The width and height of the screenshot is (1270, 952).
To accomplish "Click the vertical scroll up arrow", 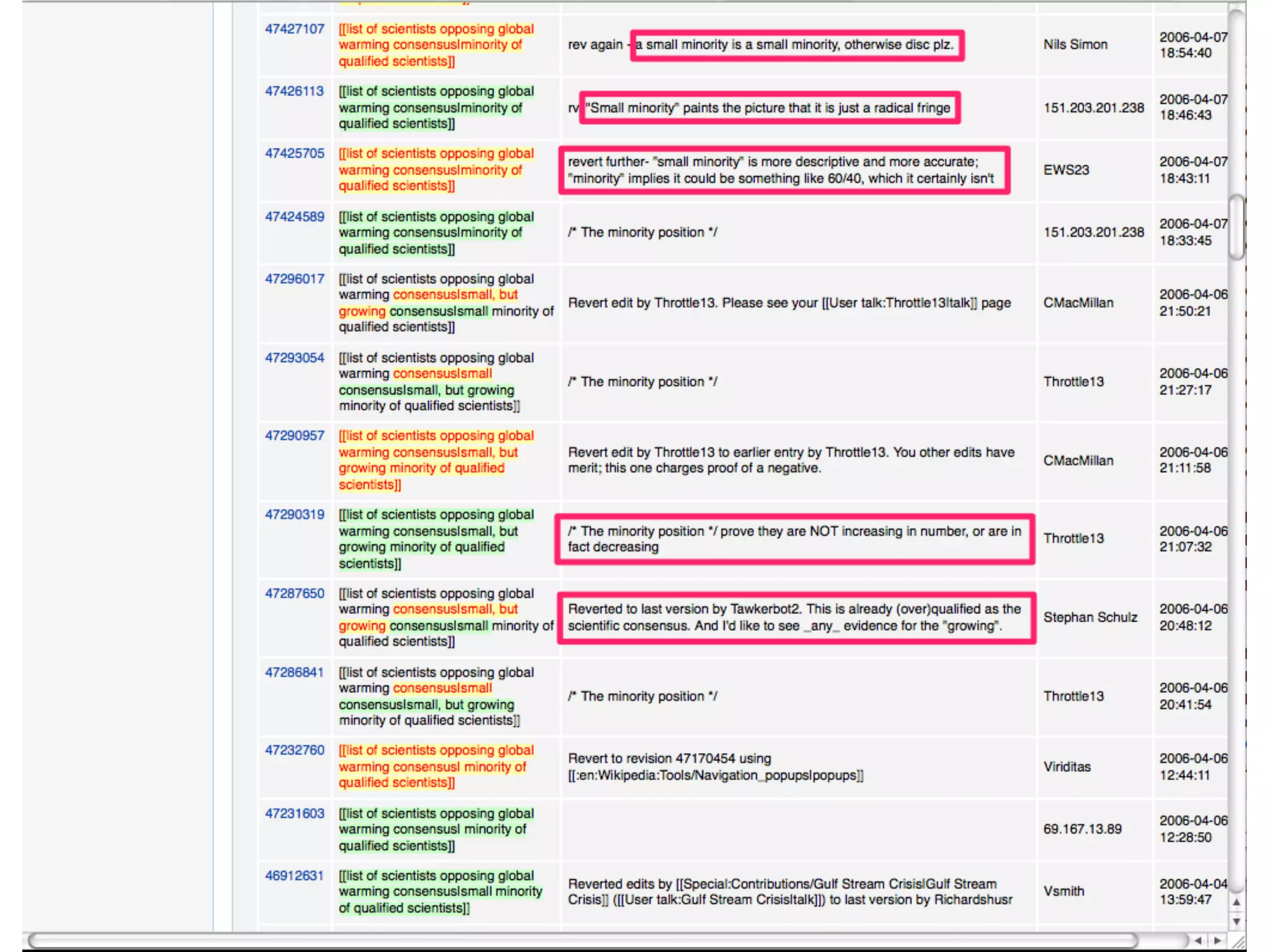I will pyautogui.click(x=1237, y=902).
